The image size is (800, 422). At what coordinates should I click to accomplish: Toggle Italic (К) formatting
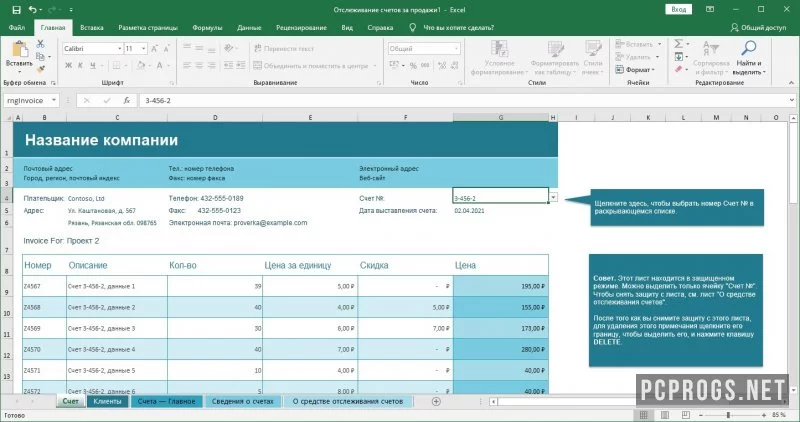tap(81, 65)
